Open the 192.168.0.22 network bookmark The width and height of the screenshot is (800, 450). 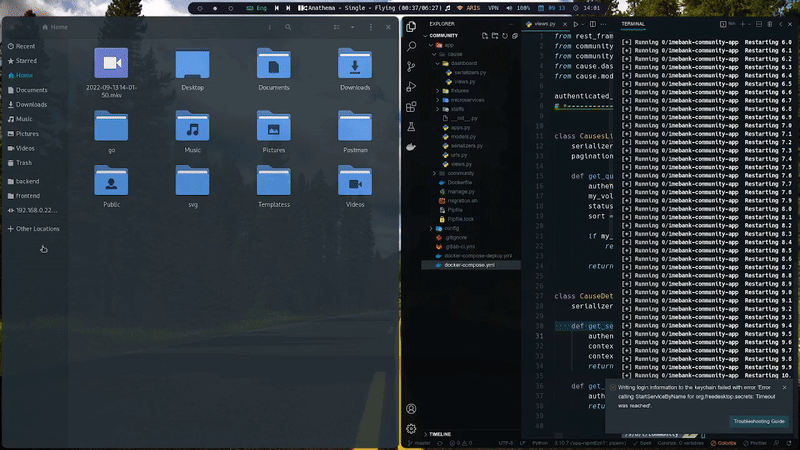[35, 210]
